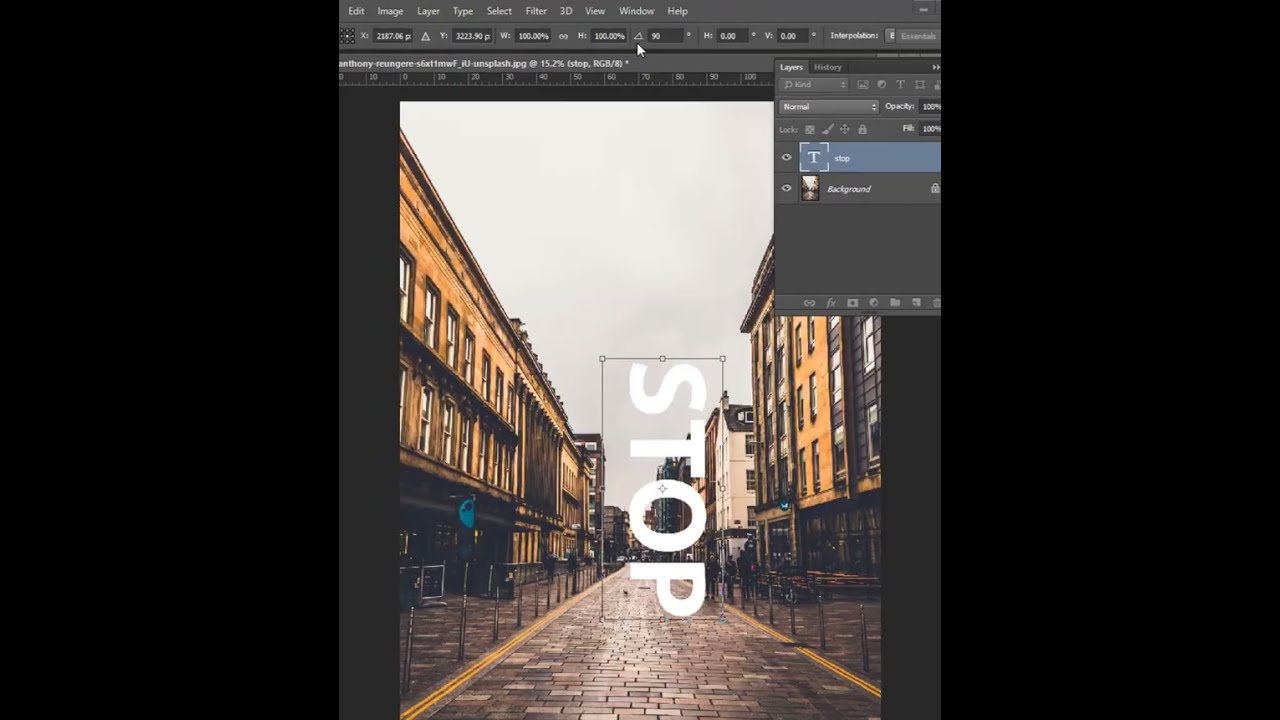
Task: Create new fill or adjustment layer
Action: [x=873, y=302]
